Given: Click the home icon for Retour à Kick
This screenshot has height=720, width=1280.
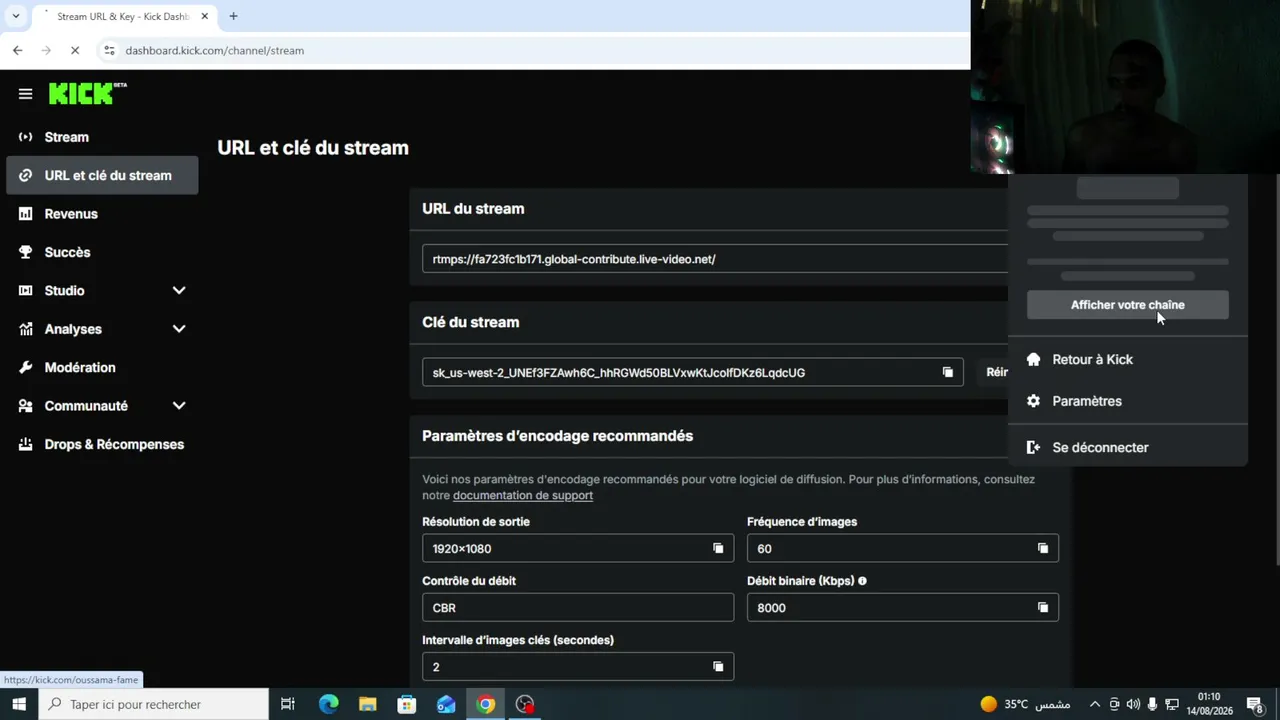Looking at the screenshot, I should pos(1033,360).
